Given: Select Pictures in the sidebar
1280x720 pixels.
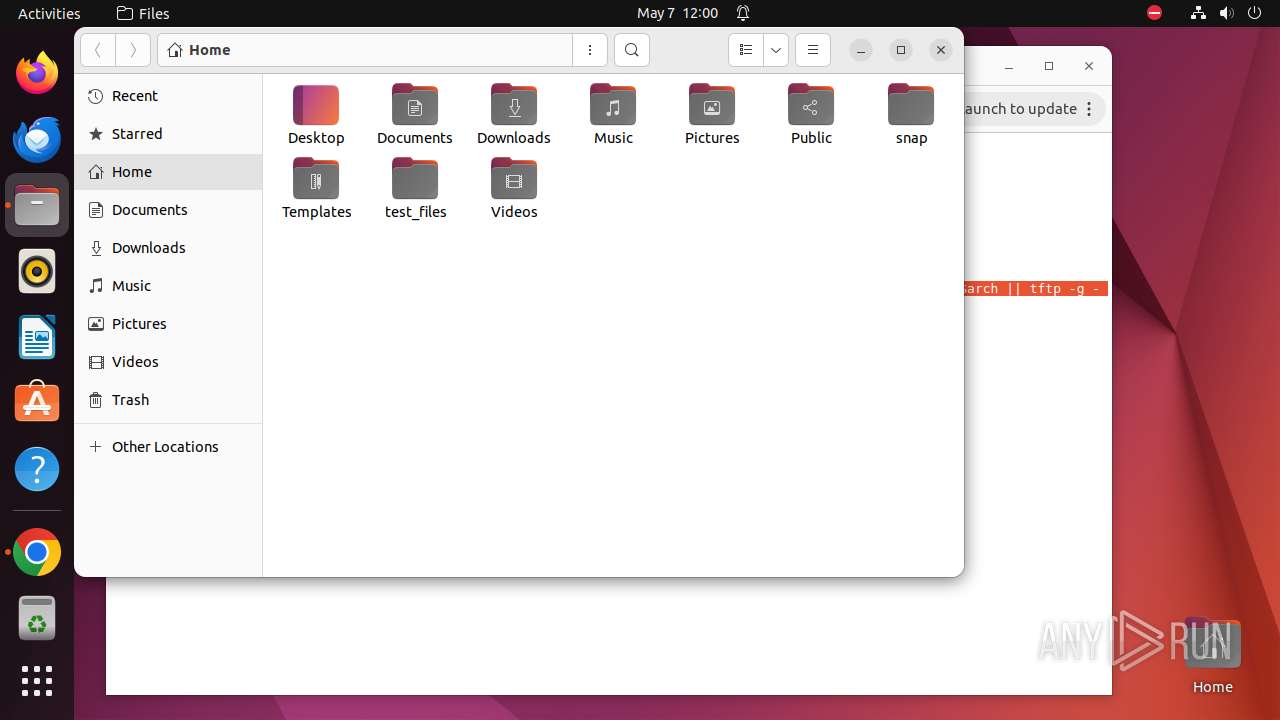Looking at the screenshot, I should coord(168,324).
